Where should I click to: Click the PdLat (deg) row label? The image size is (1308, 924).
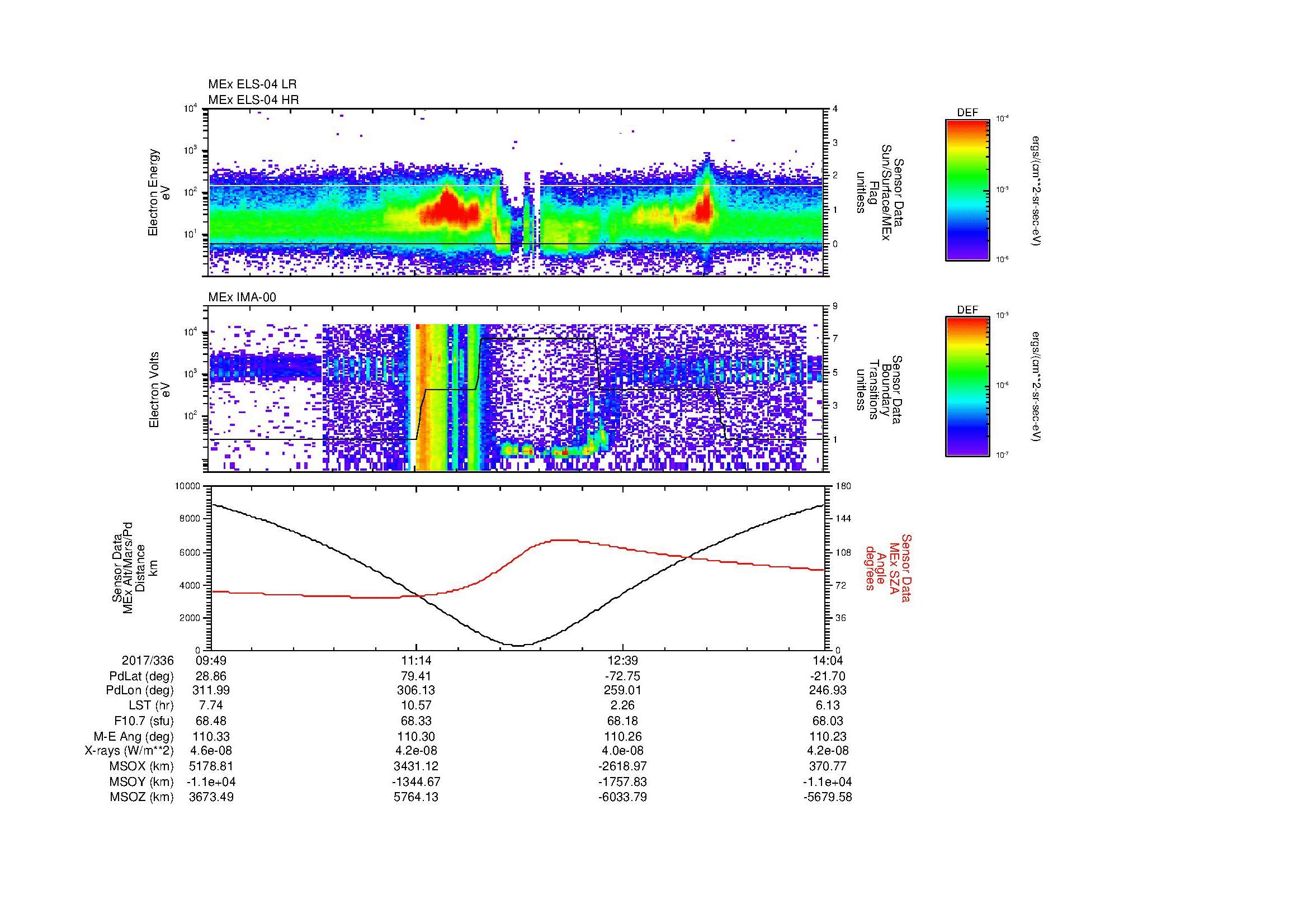pos(141,676)
